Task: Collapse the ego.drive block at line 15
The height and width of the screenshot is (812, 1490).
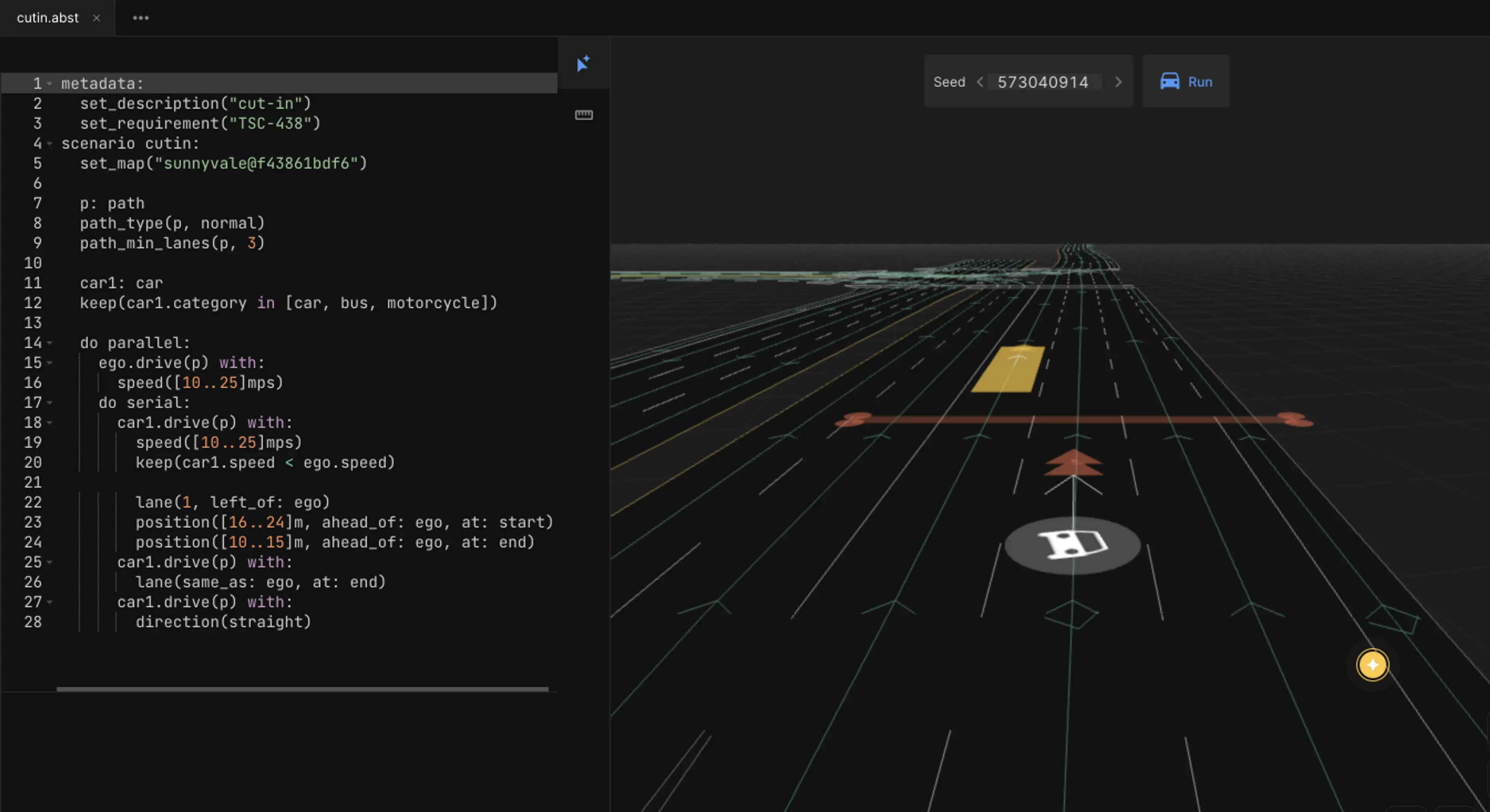Action: [50, 363]
